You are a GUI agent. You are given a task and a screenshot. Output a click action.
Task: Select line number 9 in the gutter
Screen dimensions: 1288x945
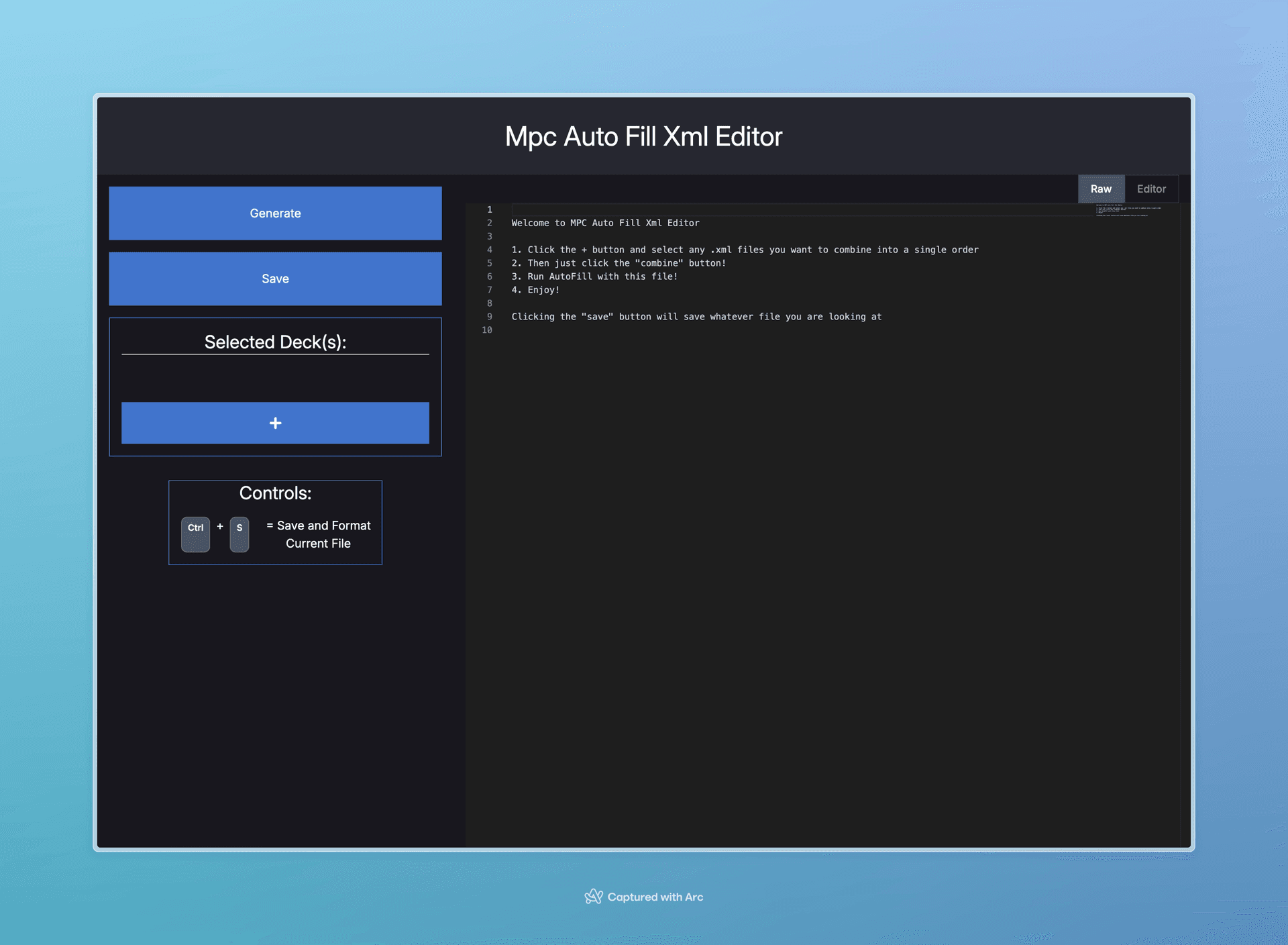(x=489, y=316)
